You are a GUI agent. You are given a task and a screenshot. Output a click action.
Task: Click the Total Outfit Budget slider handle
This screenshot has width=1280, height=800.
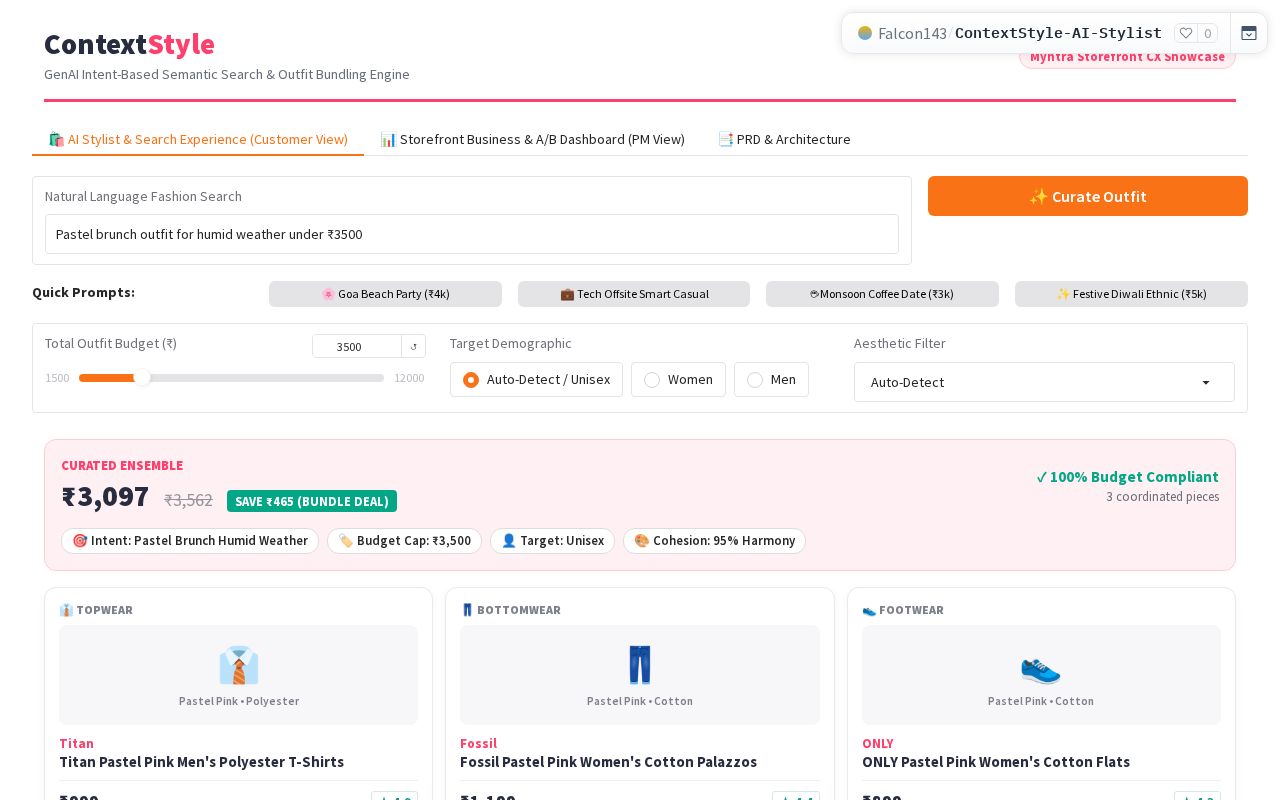click(x=142, y=378)
